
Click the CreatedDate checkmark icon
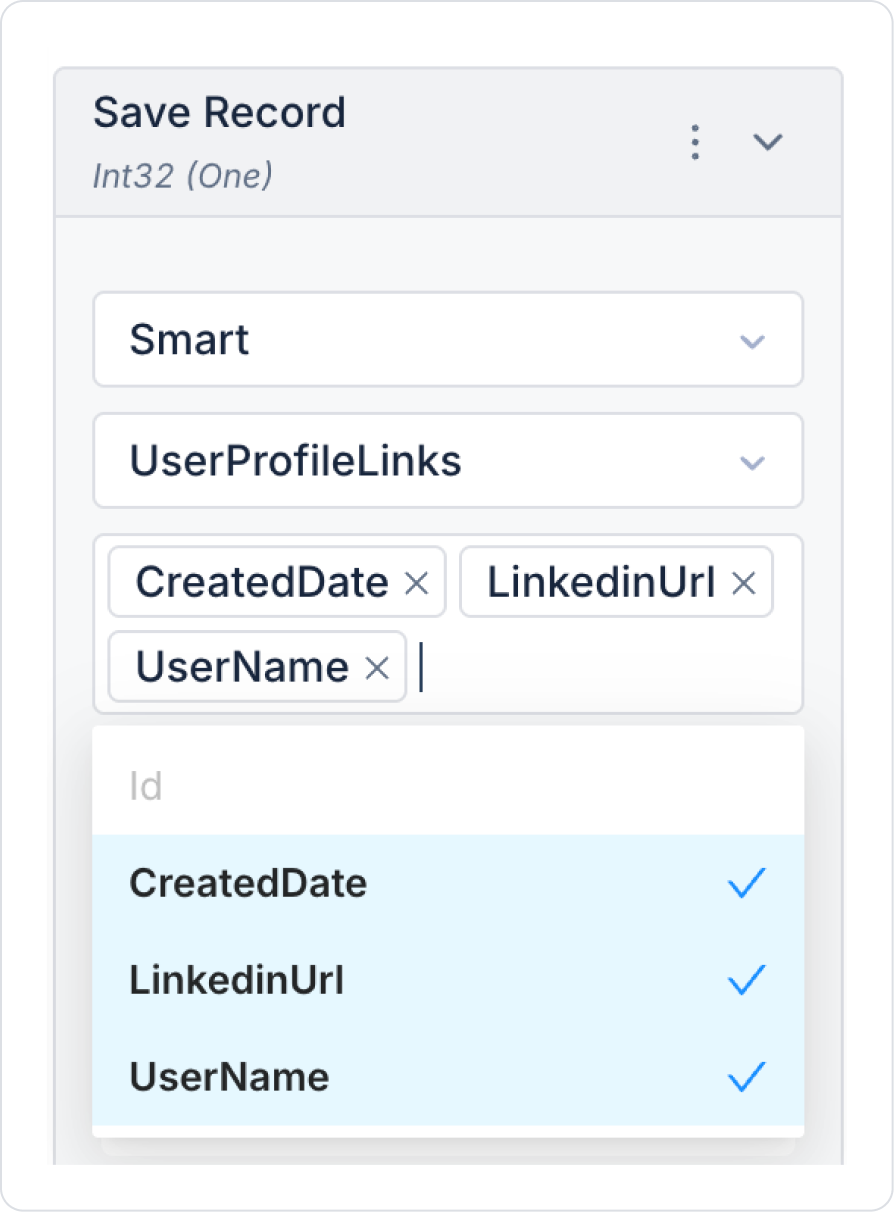[x=746, y=883]
